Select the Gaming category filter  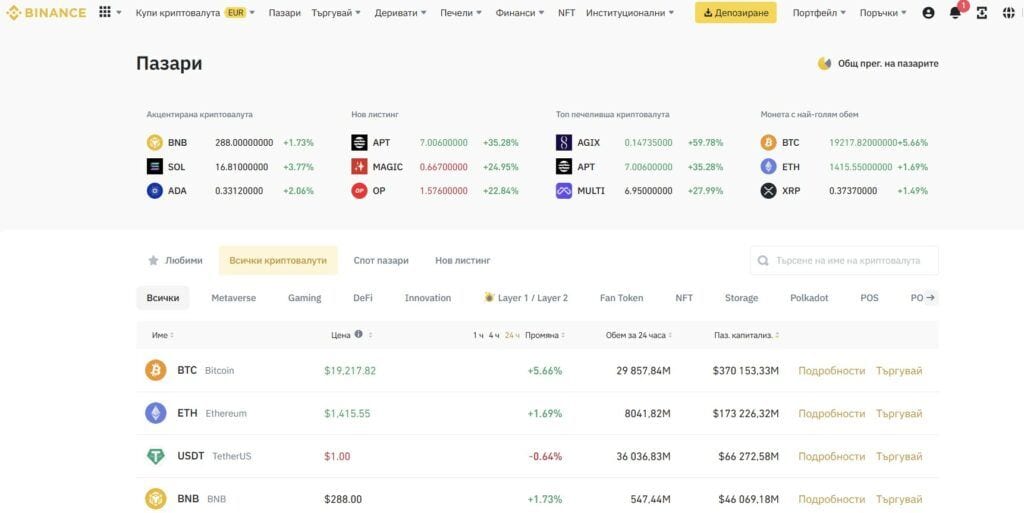[x=304, y=298]
